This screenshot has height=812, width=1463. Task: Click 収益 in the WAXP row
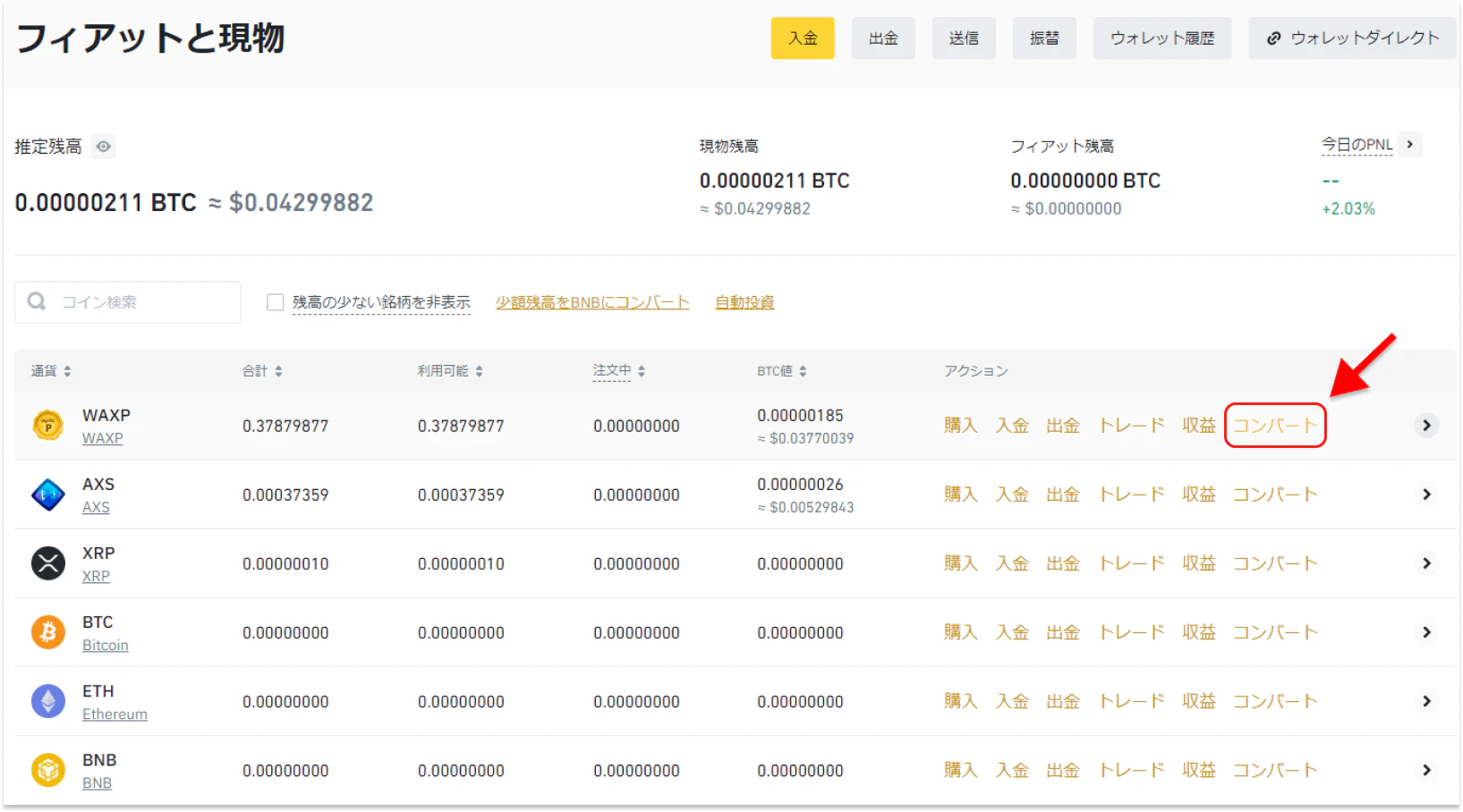pyautogui.click(x=1199, y=426)
